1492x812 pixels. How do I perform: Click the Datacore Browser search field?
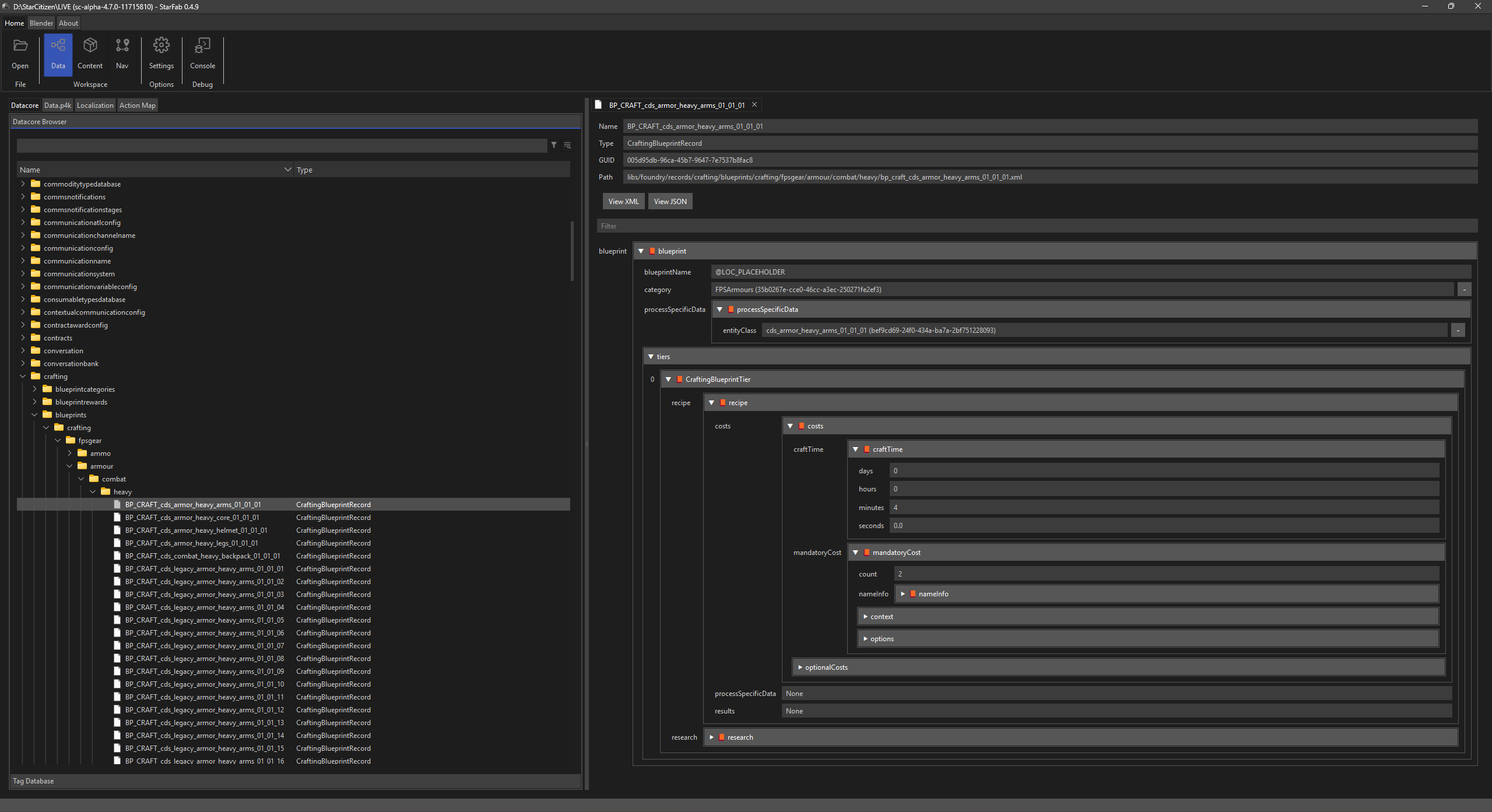tap(282, 145)
